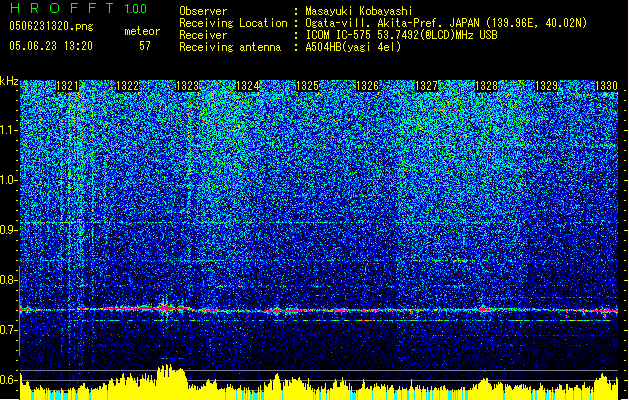Click time marker 1325
Image resolution: width=629 pixels, height=400 pixels.
307,86
